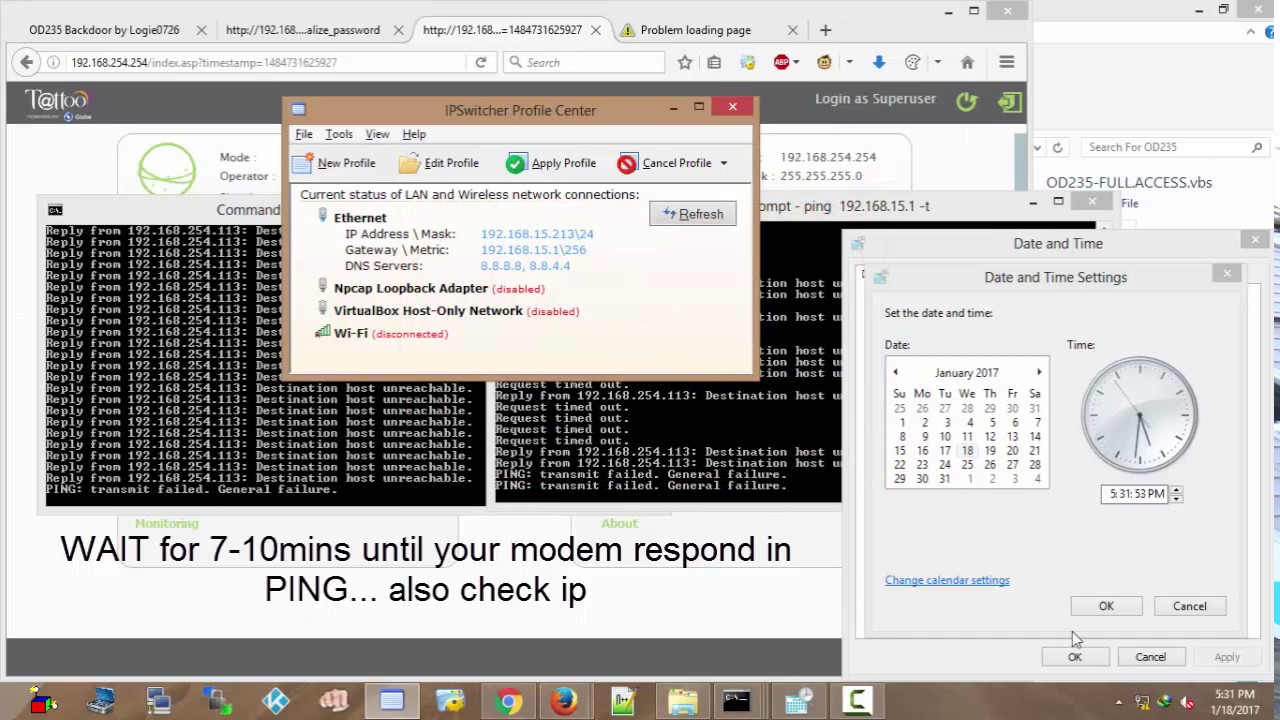Open File Explorer from the taskbar
The height and width of the screenshot is (720, 1280).
pos(683,701)
